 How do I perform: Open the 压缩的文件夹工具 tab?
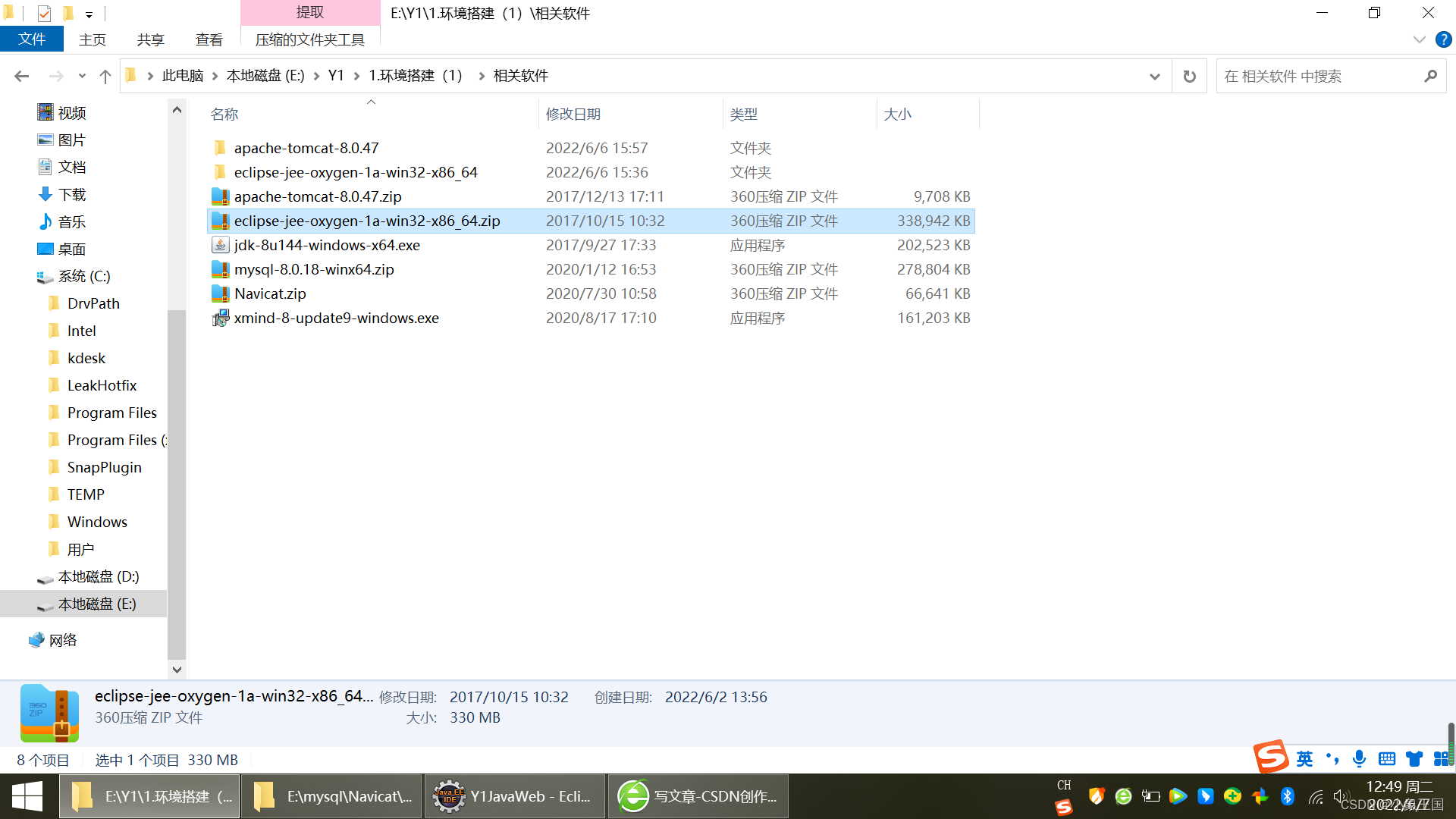pos(309,39)
